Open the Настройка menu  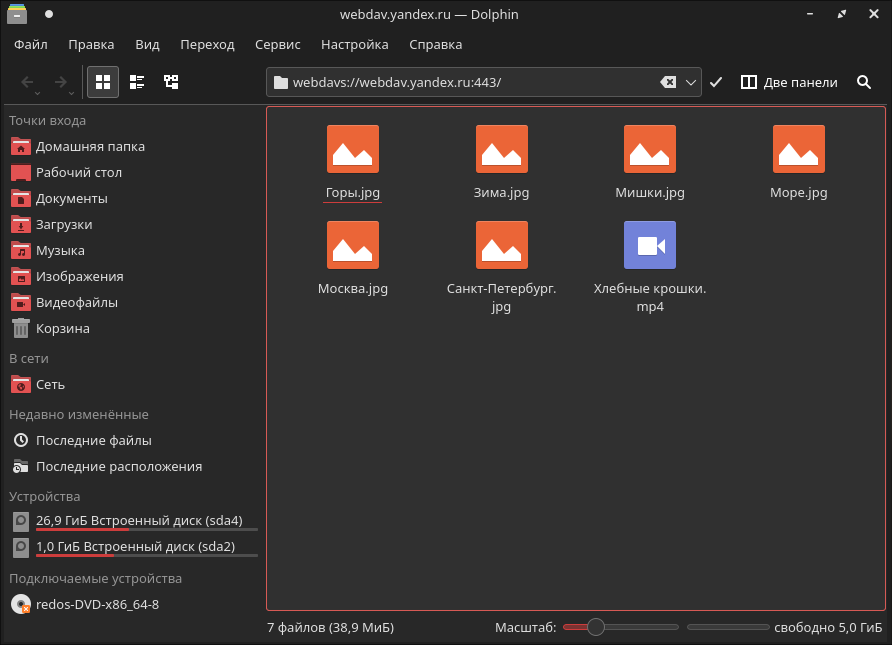point(354,44)
